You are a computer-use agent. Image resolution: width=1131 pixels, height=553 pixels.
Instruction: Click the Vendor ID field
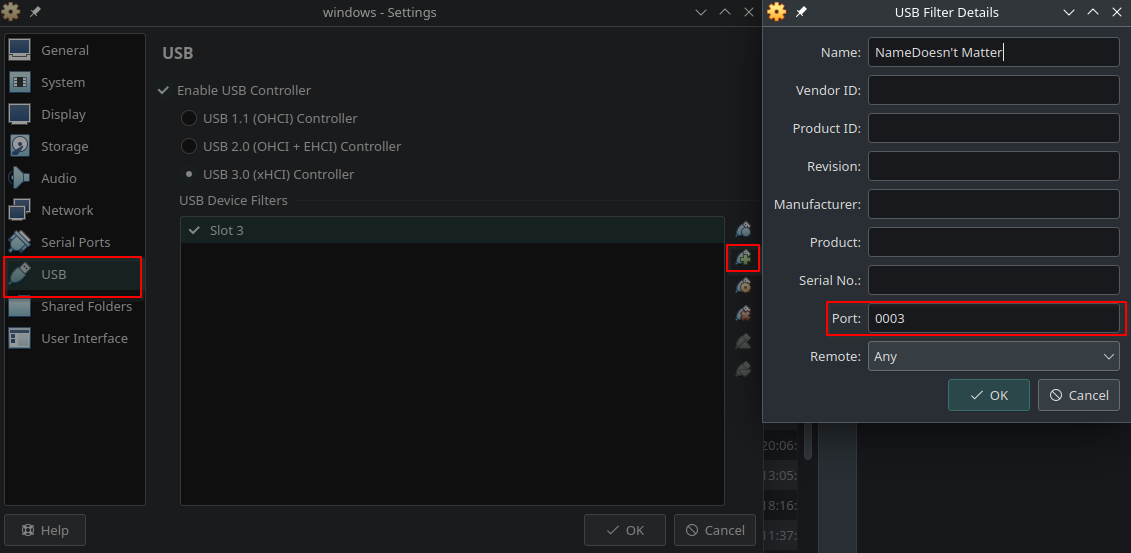coord(993,90)
